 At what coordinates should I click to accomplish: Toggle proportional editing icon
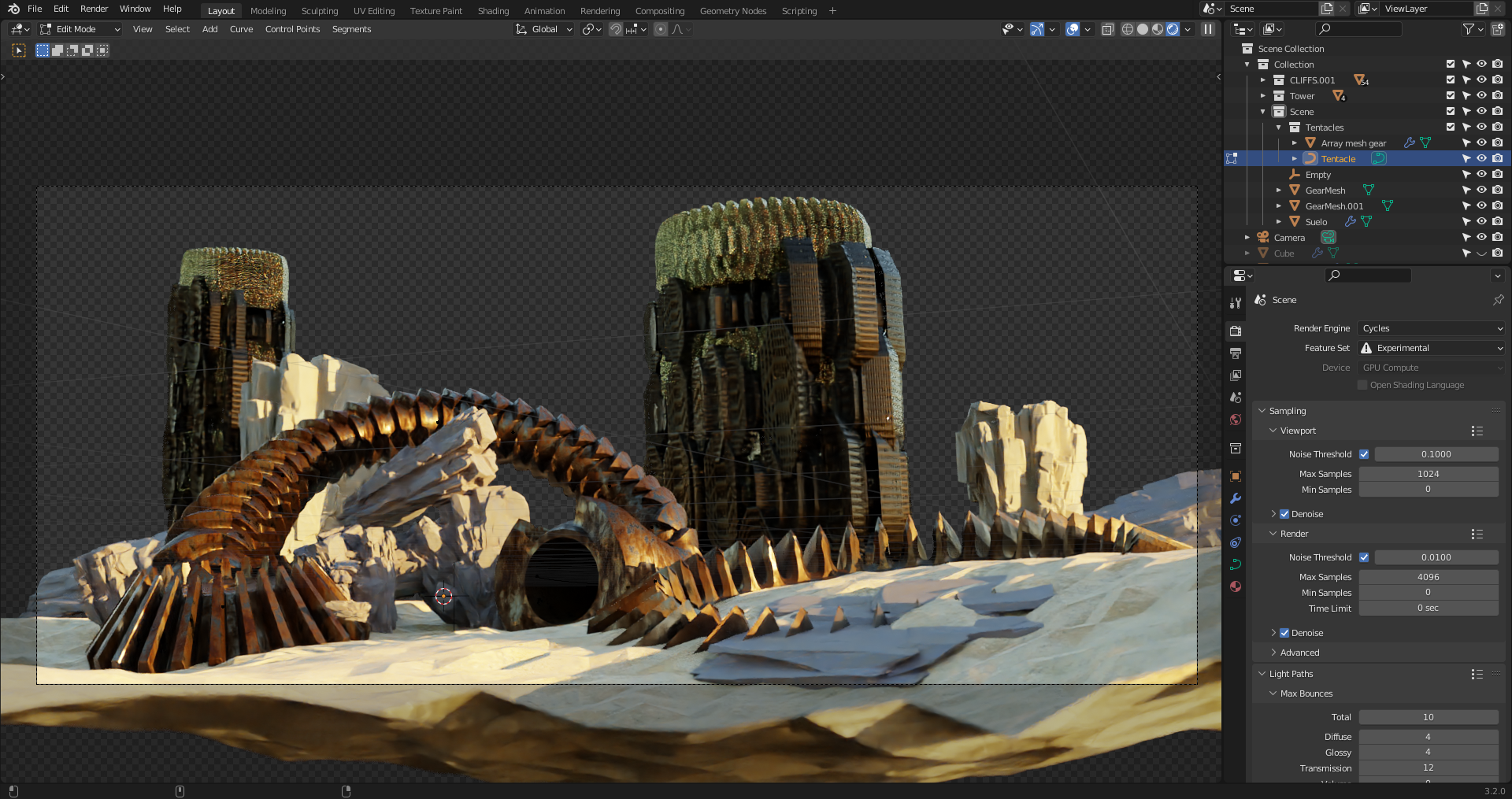click(661, 29)
